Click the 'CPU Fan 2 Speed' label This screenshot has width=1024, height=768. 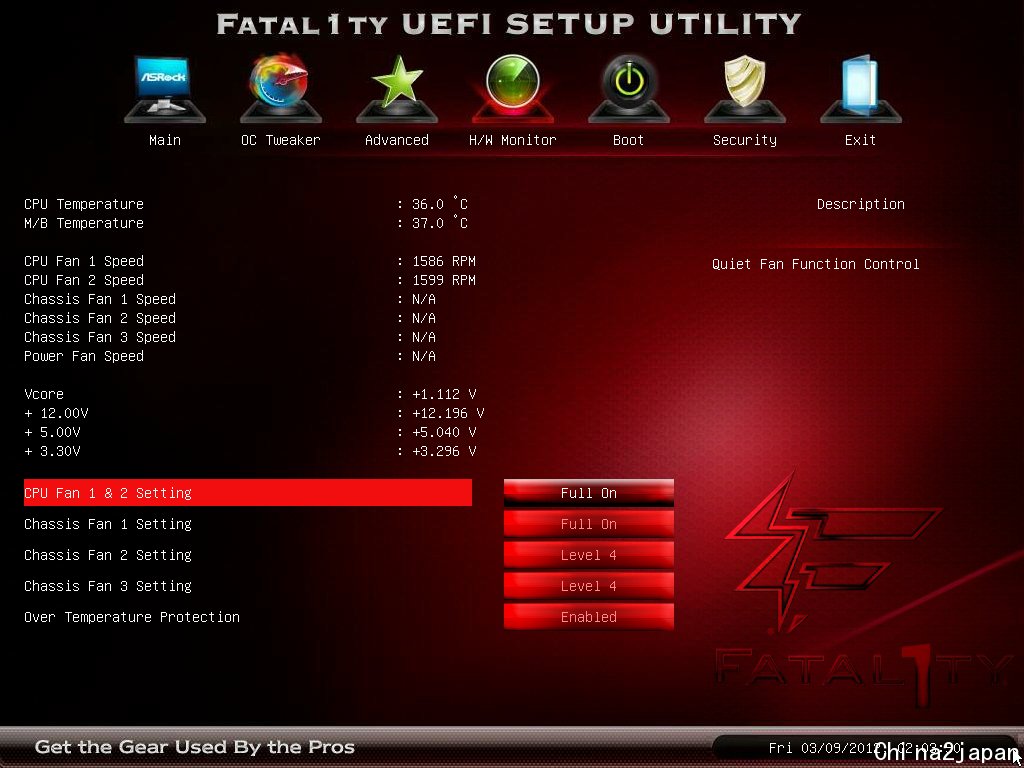tap(84, 280)
